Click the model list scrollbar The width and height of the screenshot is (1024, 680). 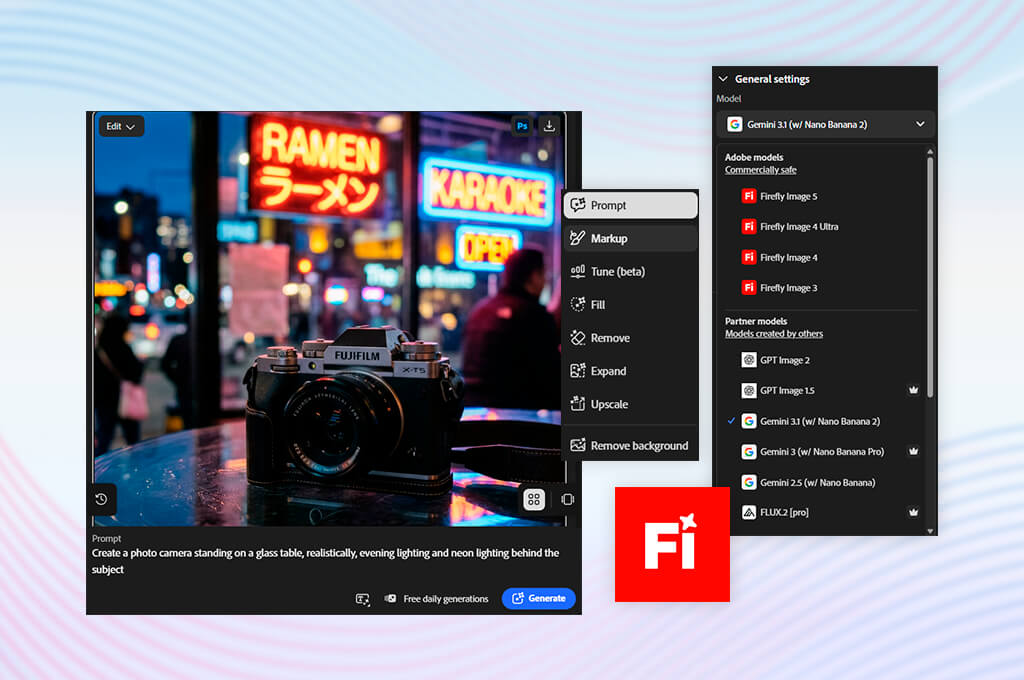click(x=930, y=276)
